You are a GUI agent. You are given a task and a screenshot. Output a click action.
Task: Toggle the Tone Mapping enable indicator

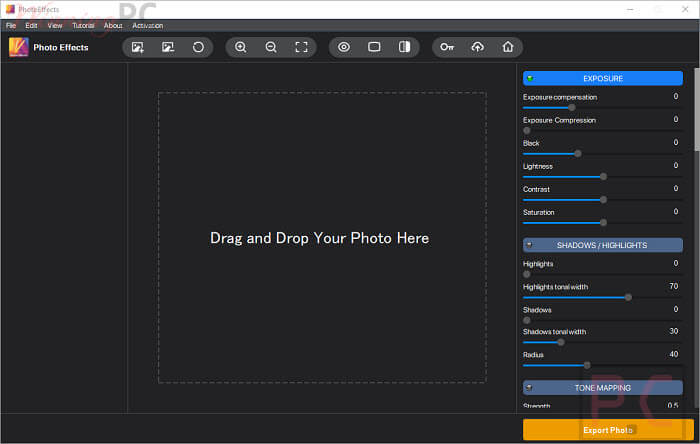pyautogui.click(x=529, y=388)
